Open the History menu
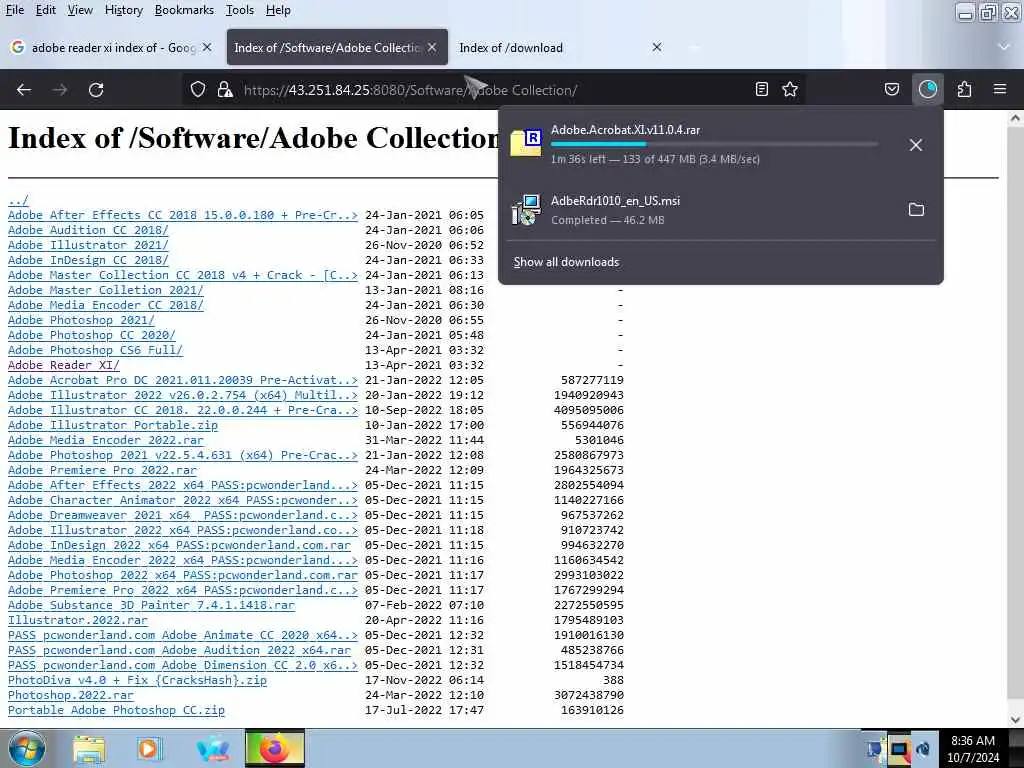The image size is (1024, 768). (x=123, y=10)
